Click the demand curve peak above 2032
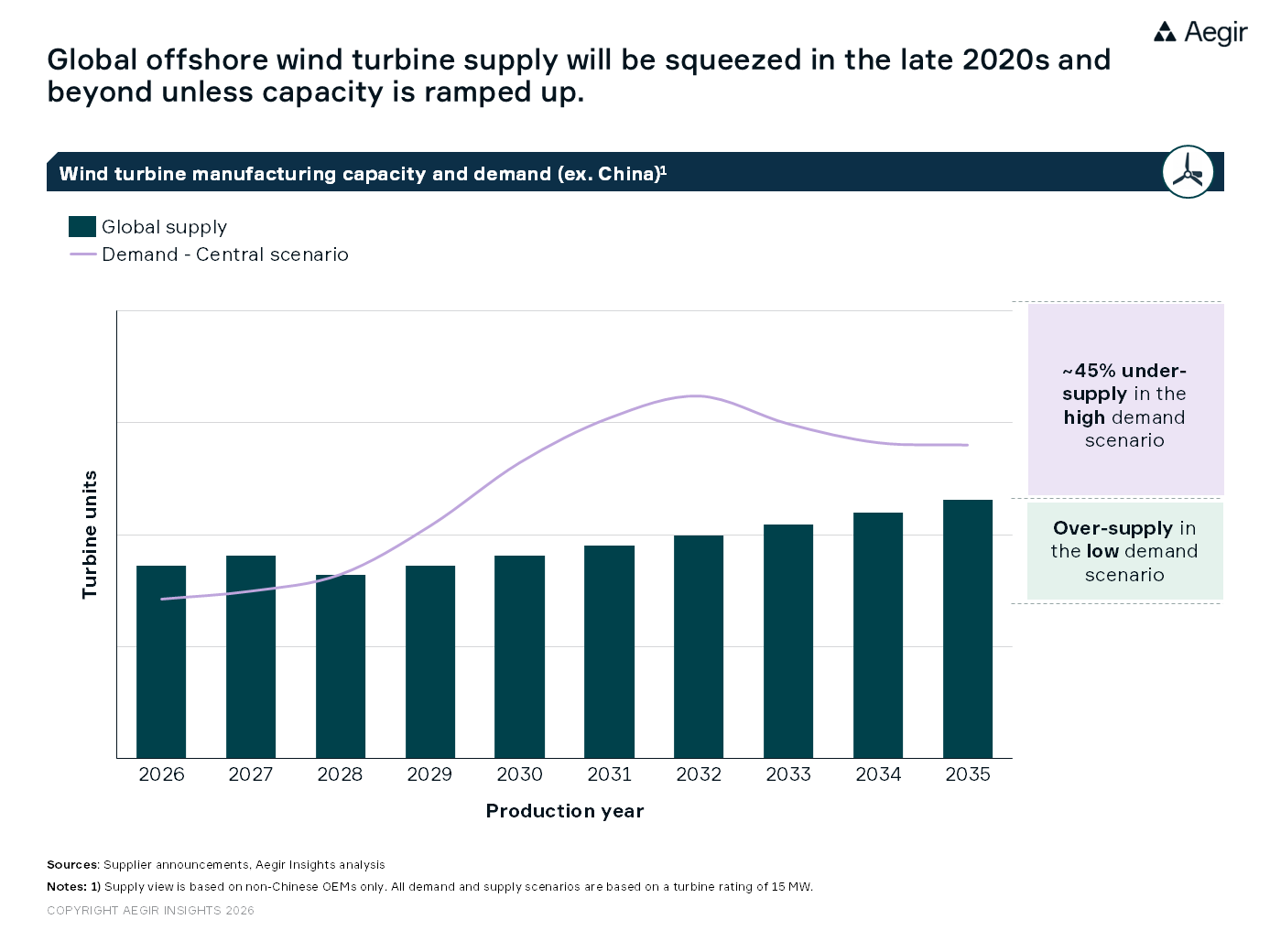This screenshot has width=1270, height=952. 699,396
